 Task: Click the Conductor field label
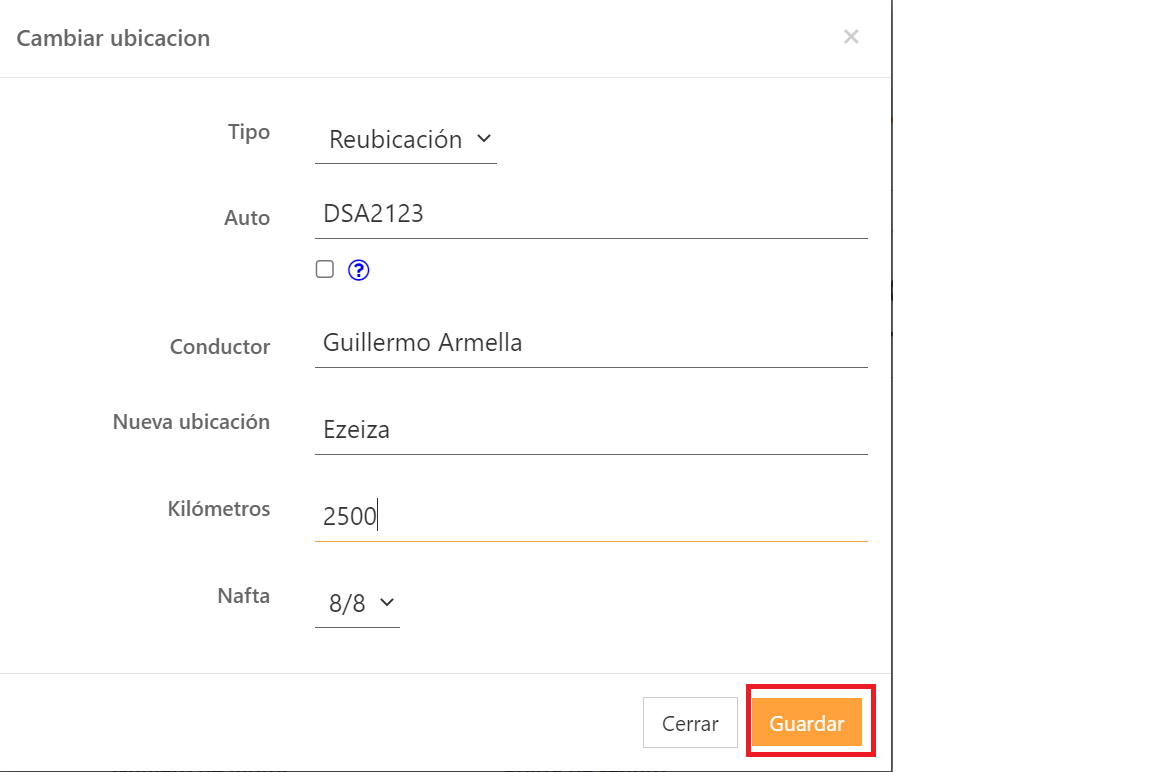point(220,347)
